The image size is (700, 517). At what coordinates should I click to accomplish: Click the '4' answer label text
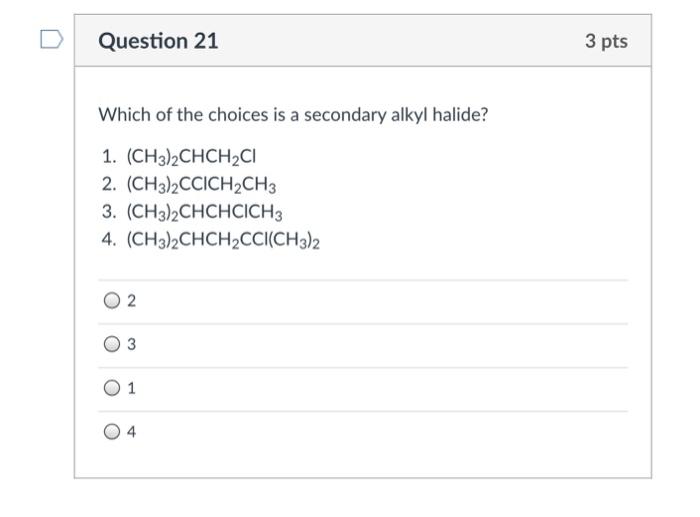point(131,432)
